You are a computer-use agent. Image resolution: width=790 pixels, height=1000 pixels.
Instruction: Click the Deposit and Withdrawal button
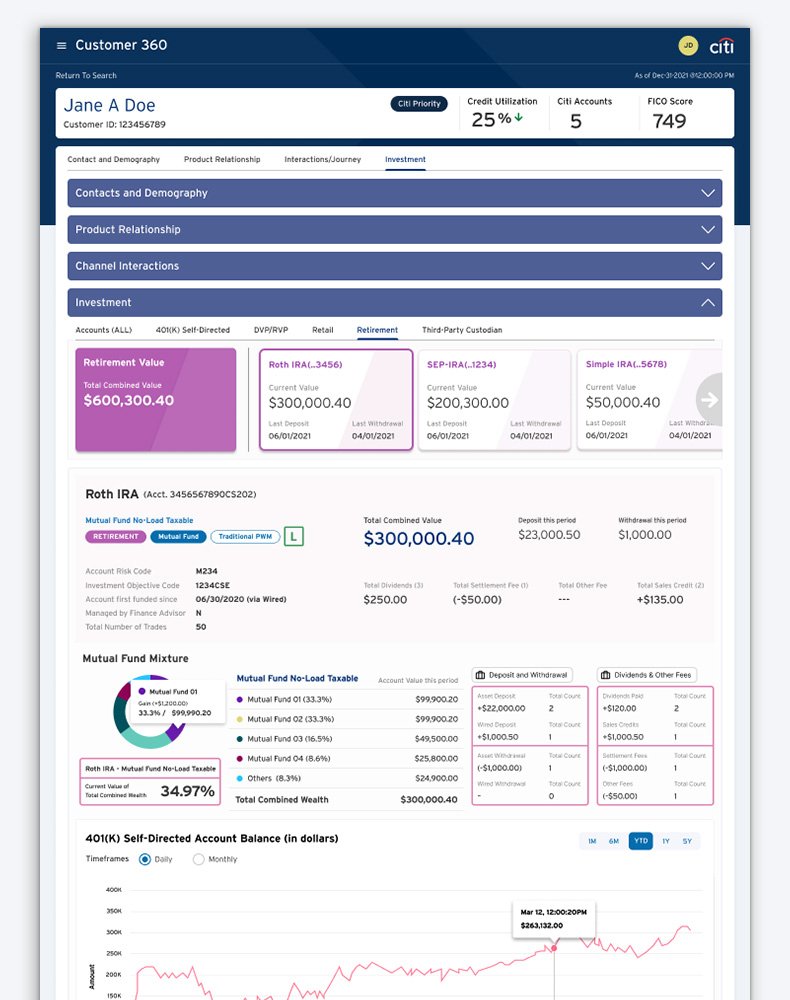pos(522,675)
